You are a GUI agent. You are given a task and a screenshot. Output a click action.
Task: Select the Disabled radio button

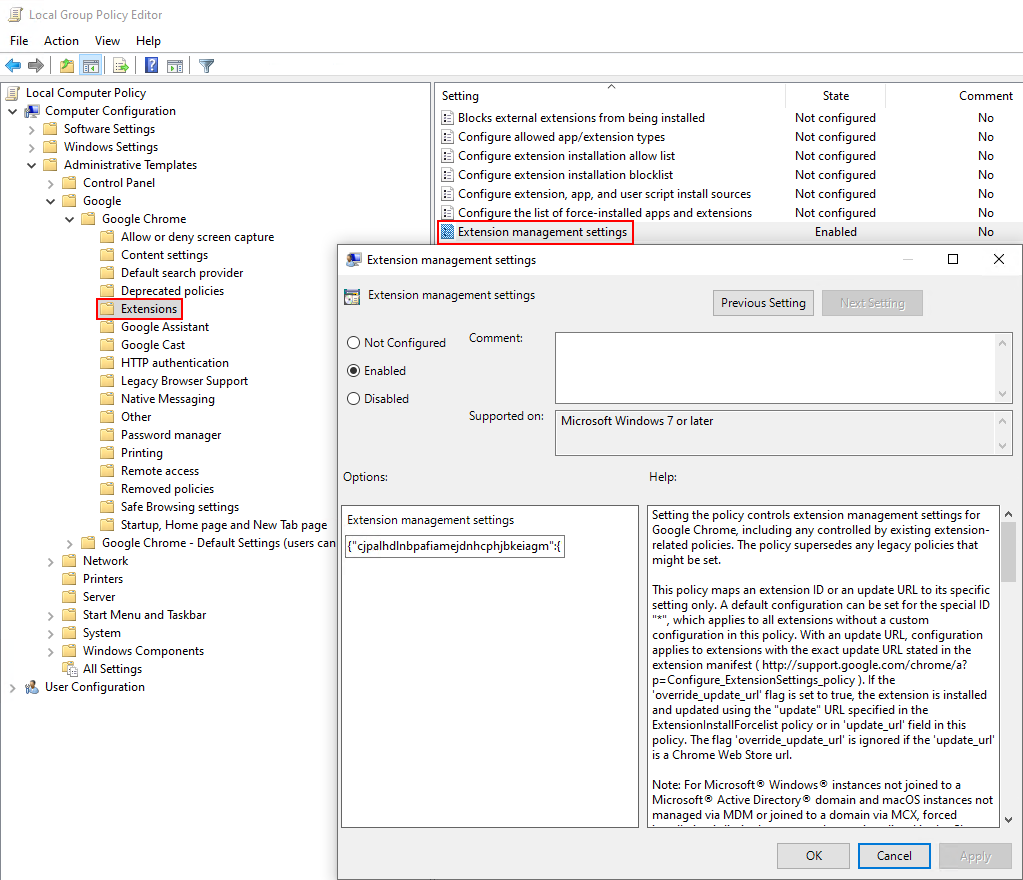point(354,399)
